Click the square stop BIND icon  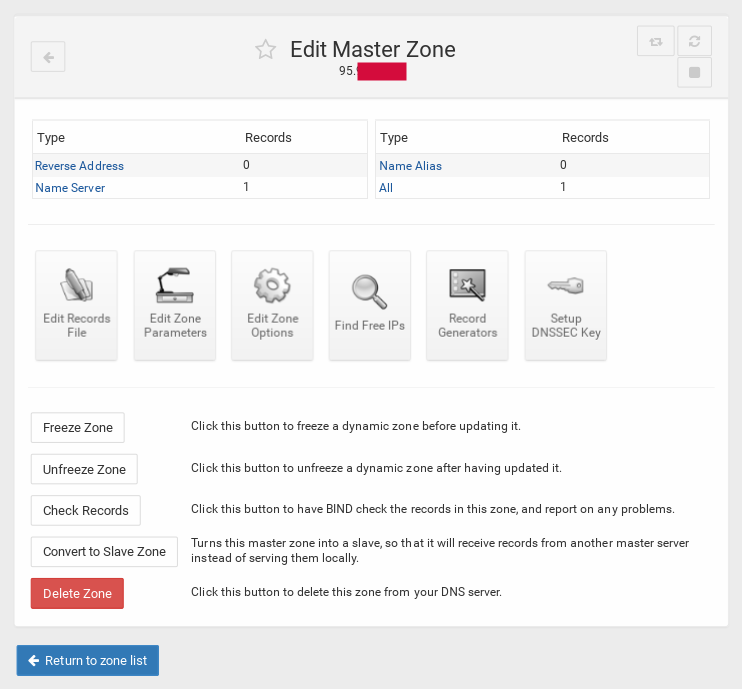coord(694,73)
